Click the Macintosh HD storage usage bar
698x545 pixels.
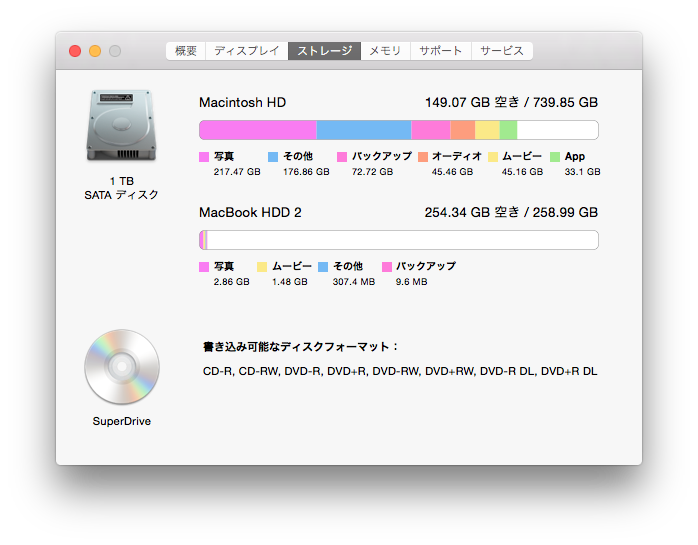pos(399,130)
